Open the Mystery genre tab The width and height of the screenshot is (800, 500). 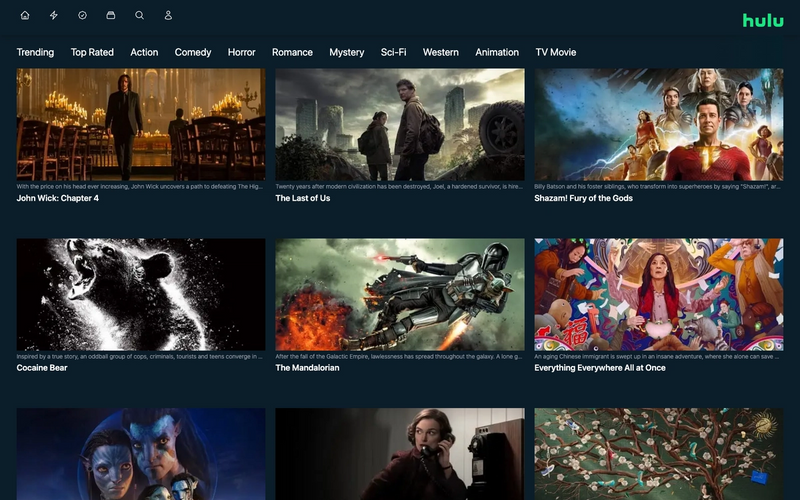pyautogui.click(x=346, y=52)
